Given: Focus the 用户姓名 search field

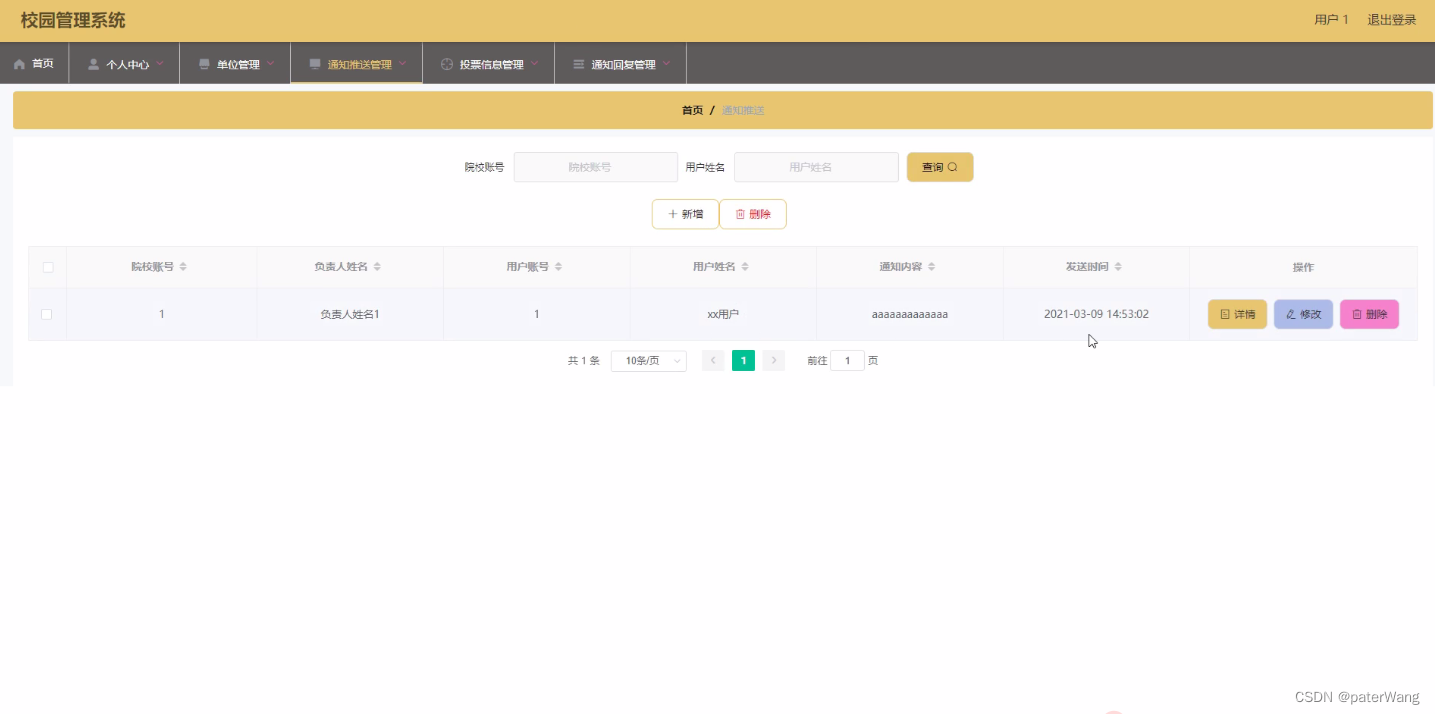Looking at the screenshot, I should coord(816,167).
